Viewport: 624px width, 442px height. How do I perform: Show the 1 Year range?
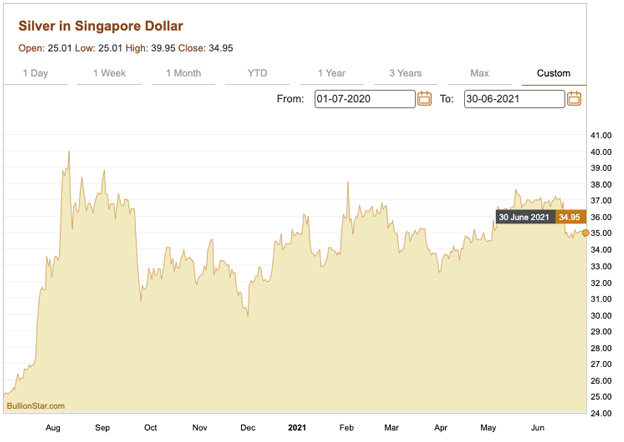(332, 73)
